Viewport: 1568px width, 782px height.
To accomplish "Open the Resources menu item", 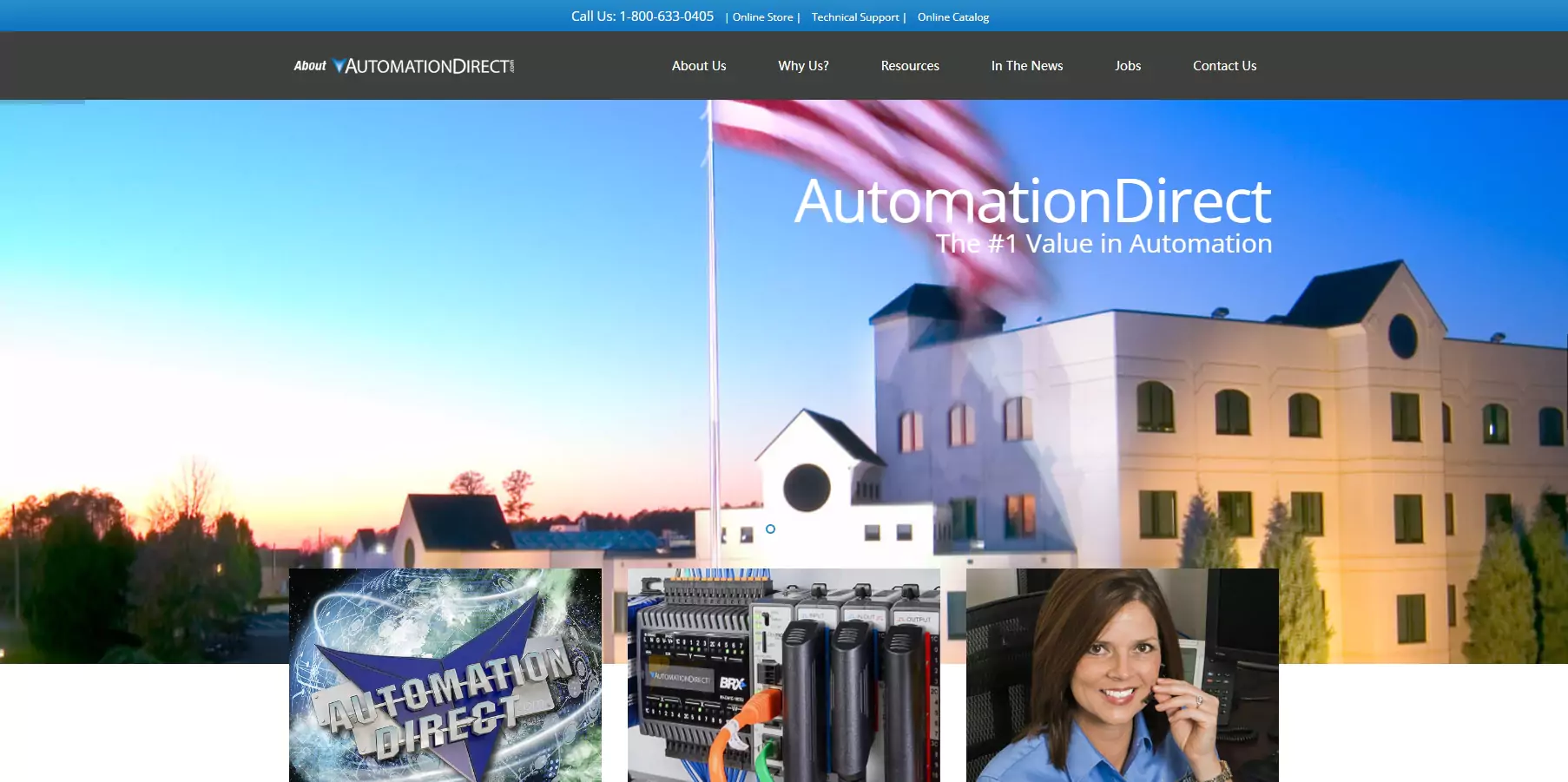I will pyautogui.click(x=910, y=66).
